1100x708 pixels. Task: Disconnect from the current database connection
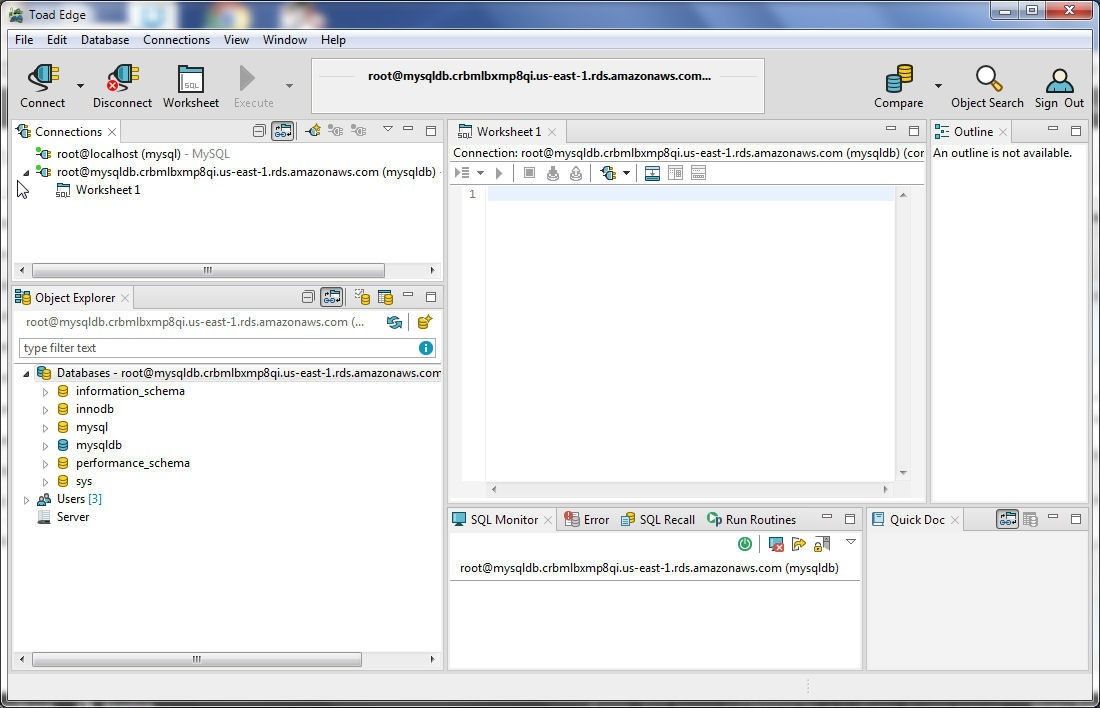pyautogui.click(x=122, y=86)
